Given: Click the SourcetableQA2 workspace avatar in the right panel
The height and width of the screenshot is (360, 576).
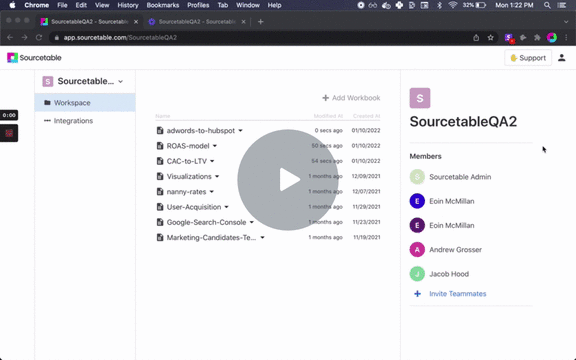Looking at the screenshot, I should [420, 98].
